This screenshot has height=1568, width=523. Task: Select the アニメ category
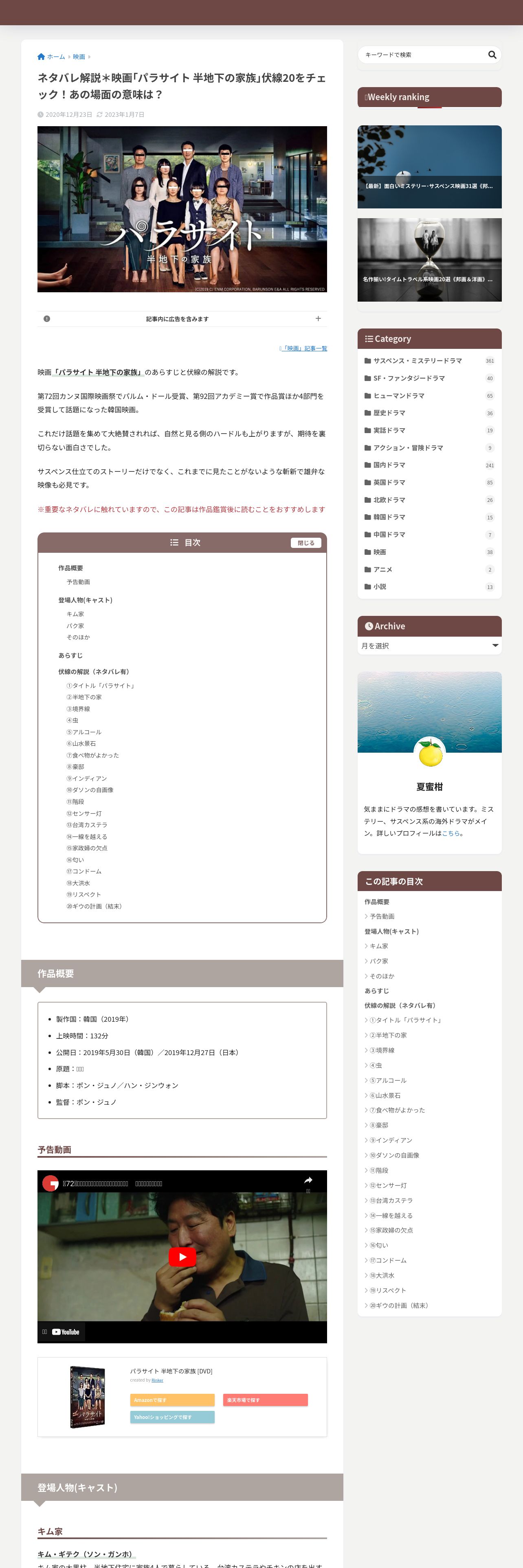click(x=430, y=570)
